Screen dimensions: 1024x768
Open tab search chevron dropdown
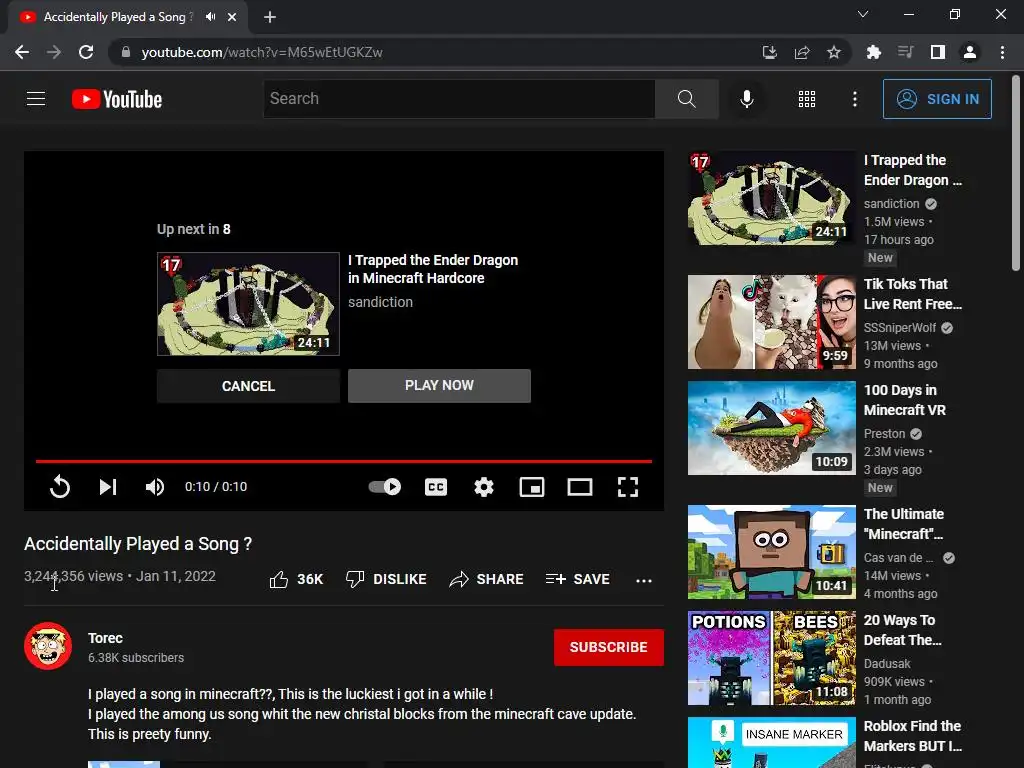click(x=863, y=14)
